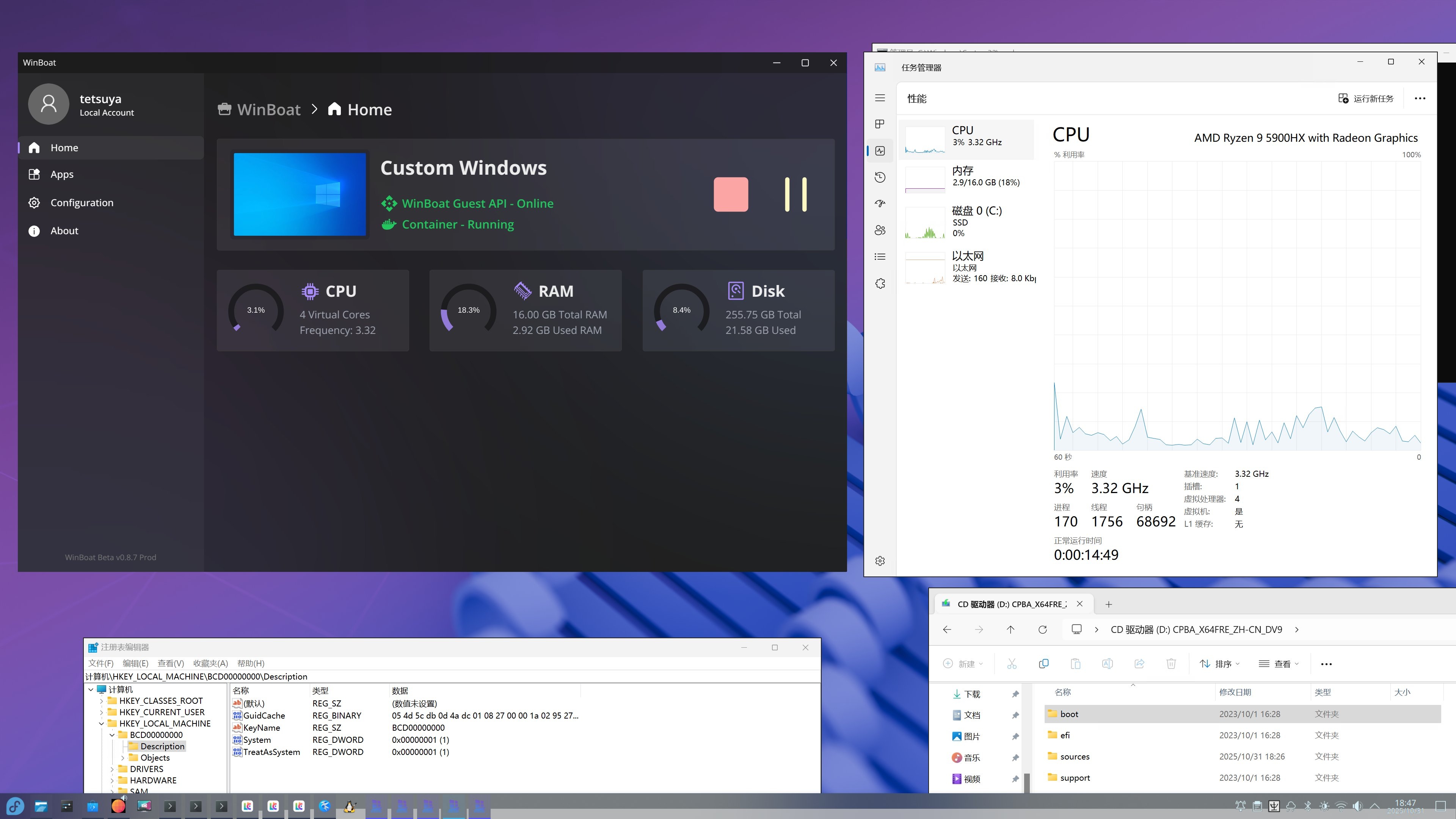Collapse HKEY_LOCAL_MACHINE tree node

click(102, 723)
